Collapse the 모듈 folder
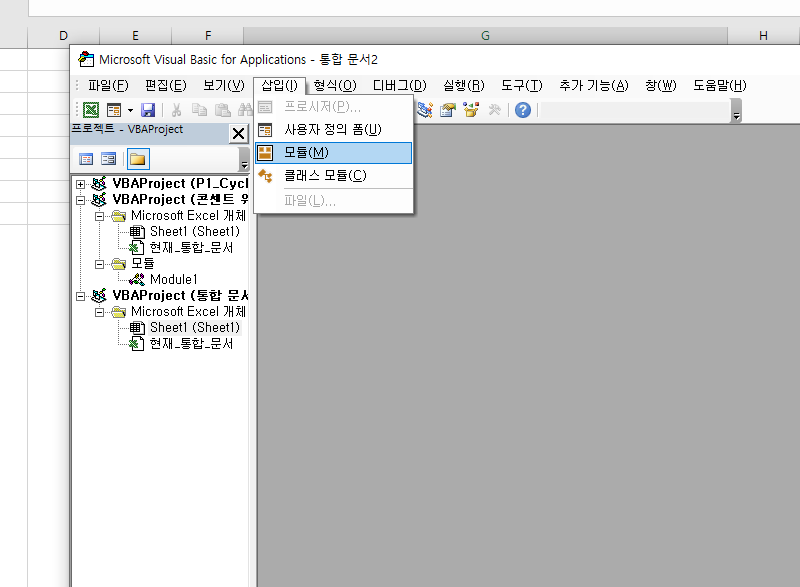The width and height of the screenshot is (800, 587). pyautogui.click(x=99, y=264)
